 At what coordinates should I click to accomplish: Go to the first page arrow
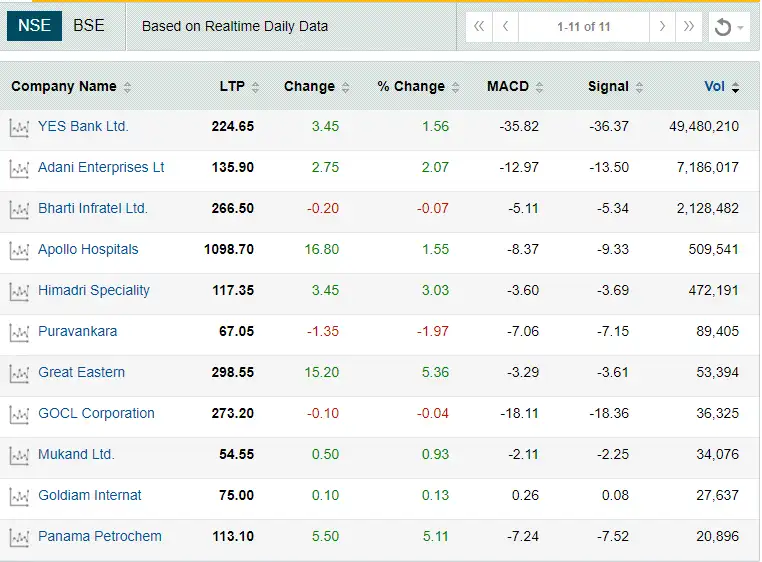479,27
